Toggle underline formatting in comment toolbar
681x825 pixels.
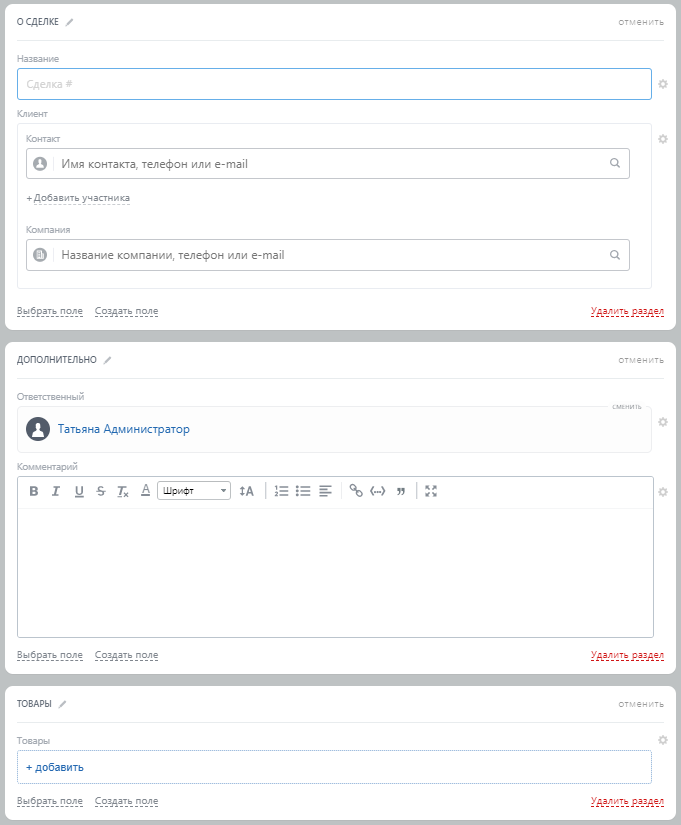(x=79, y=491)
